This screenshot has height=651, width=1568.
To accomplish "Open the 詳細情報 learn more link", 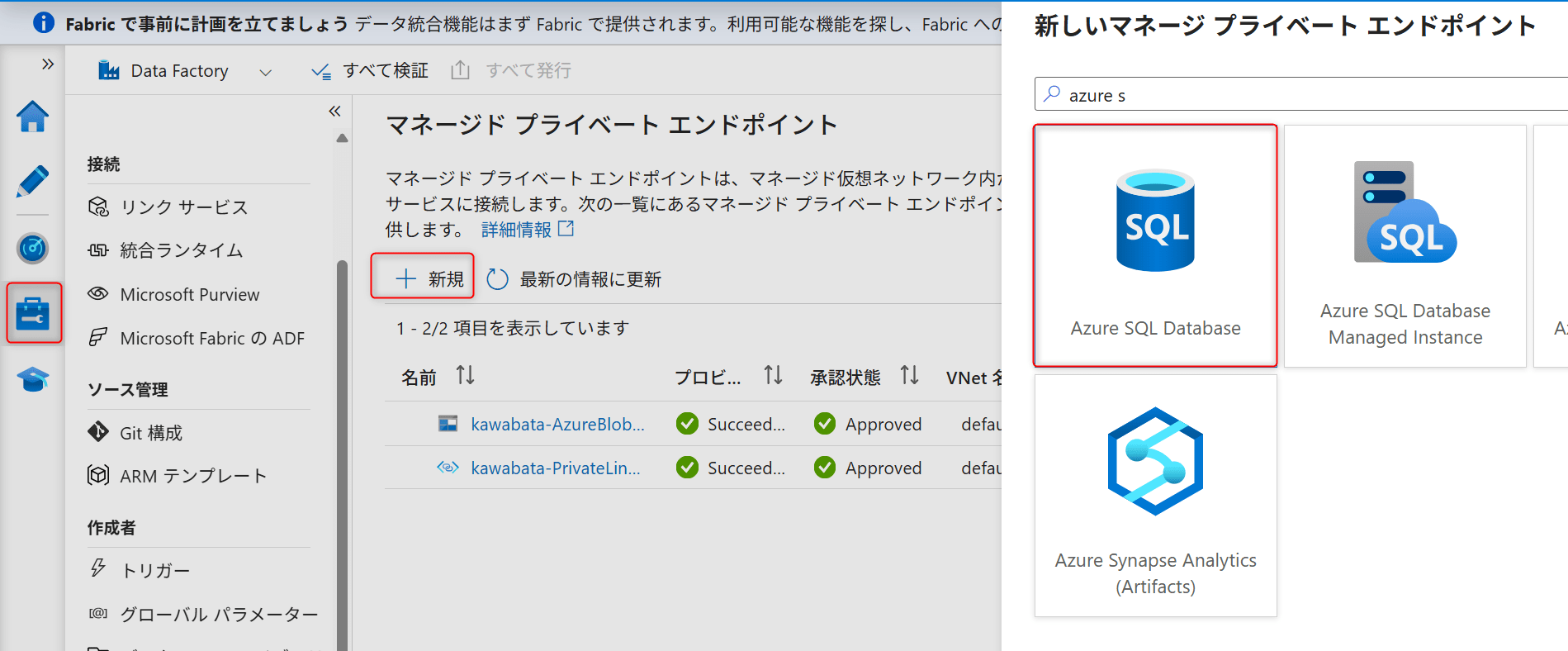I will [528, 230].
